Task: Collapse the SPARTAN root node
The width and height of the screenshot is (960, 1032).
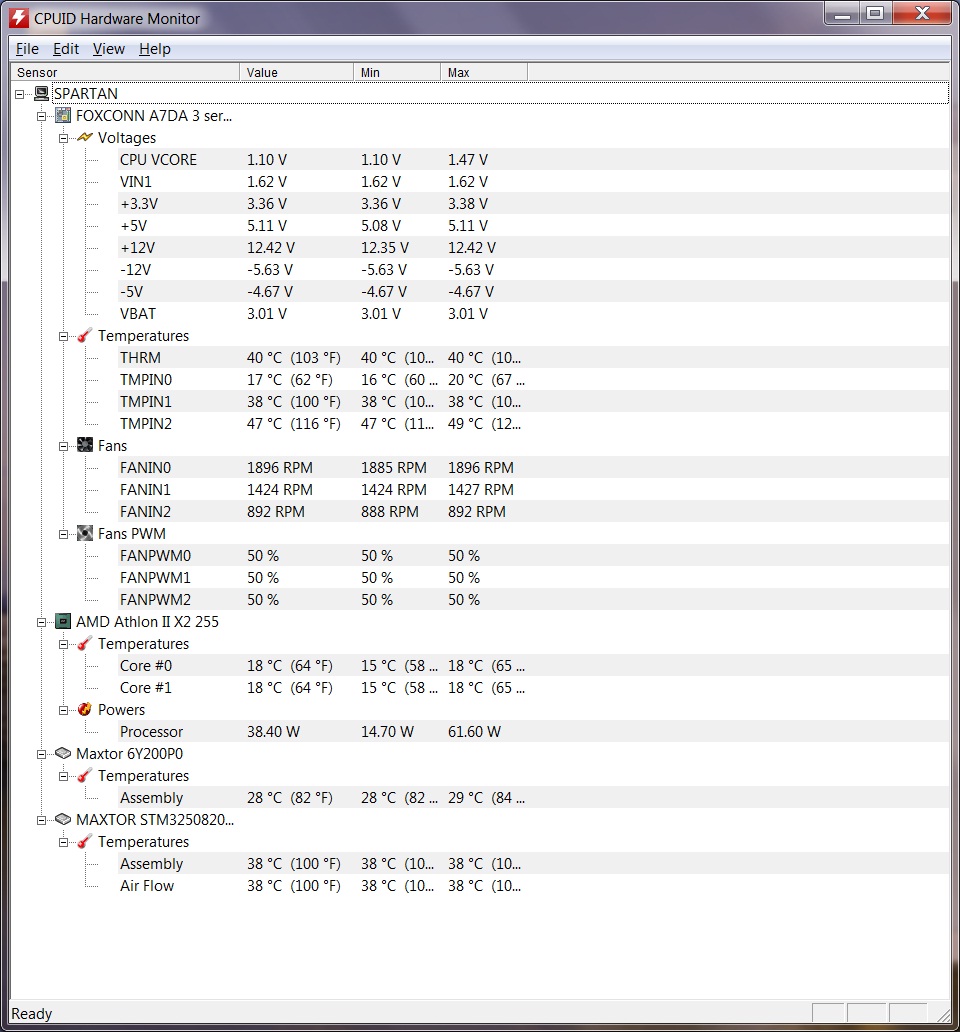Action: [x=20, y=94]
